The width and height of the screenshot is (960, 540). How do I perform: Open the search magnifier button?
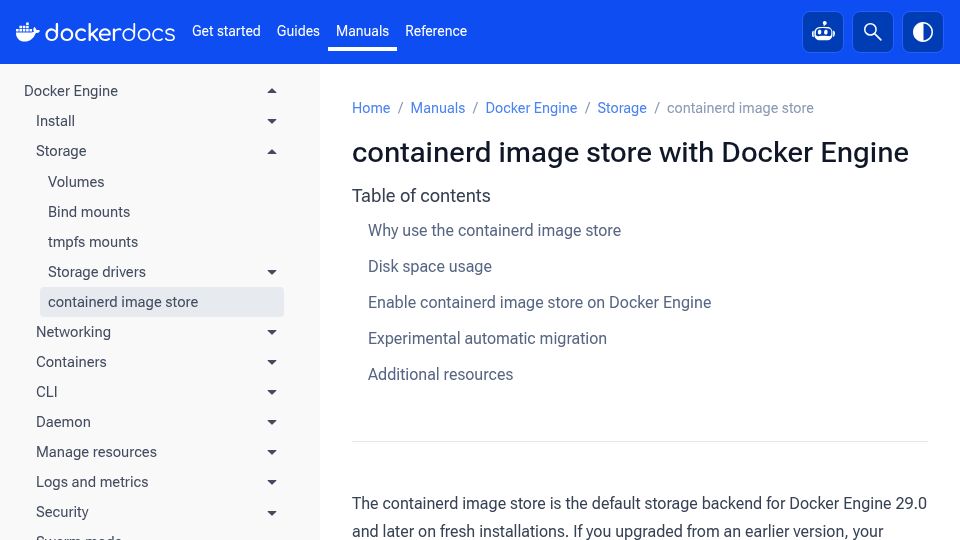tap(872, 32)
